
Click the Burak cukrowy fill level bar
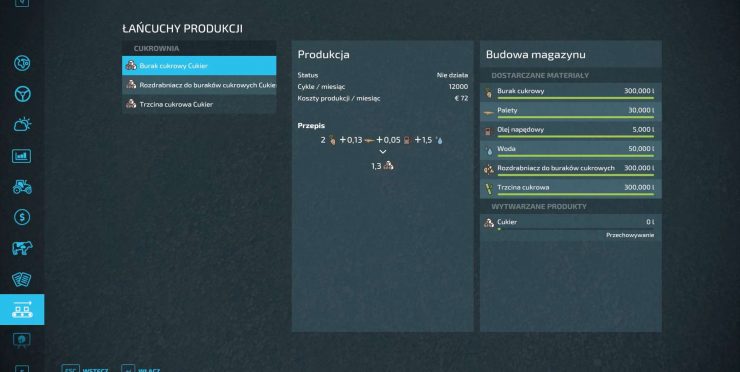click(x=575, y=98)
